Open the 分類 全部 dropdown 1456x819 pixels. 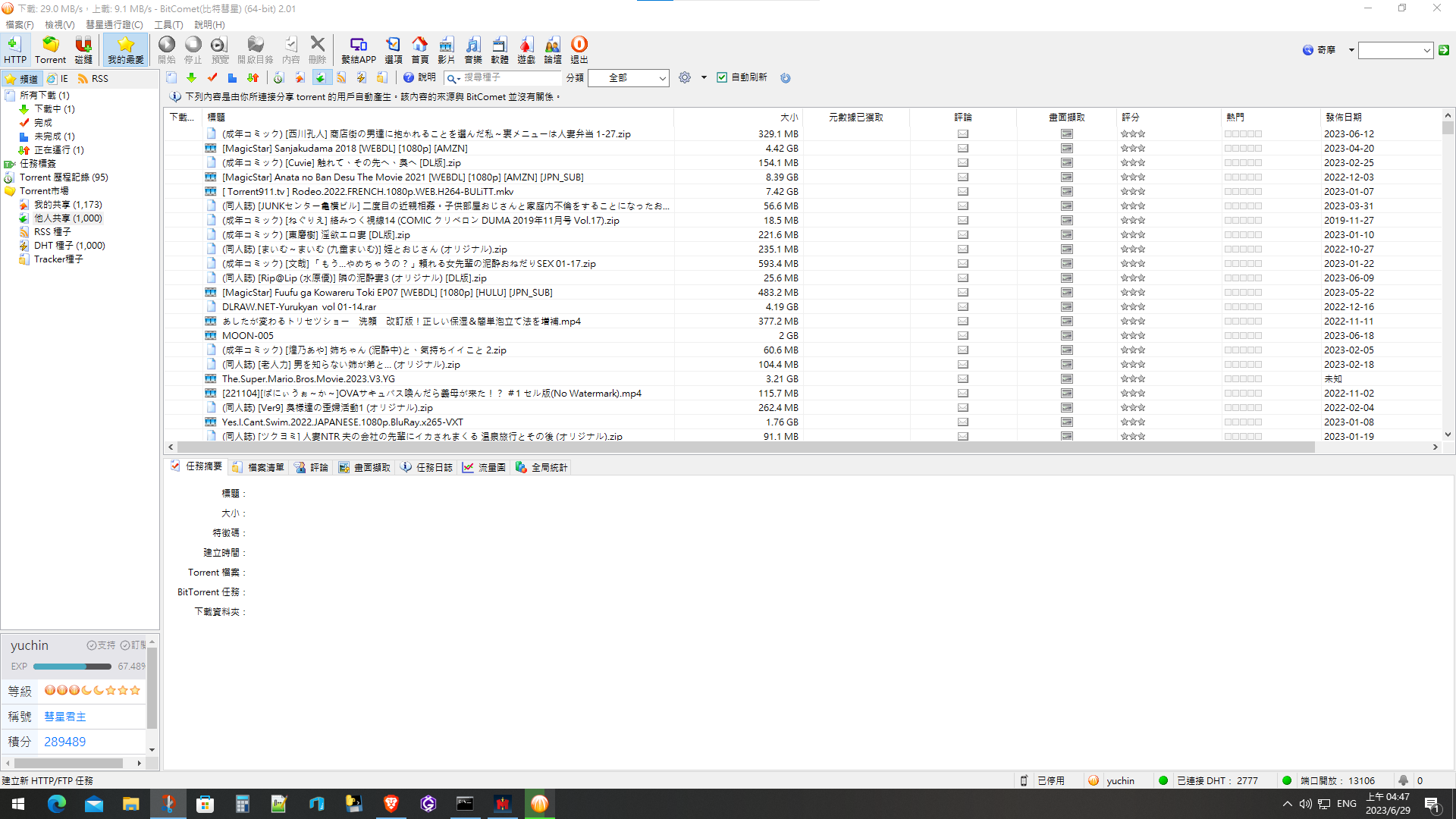tap(629, 78)
